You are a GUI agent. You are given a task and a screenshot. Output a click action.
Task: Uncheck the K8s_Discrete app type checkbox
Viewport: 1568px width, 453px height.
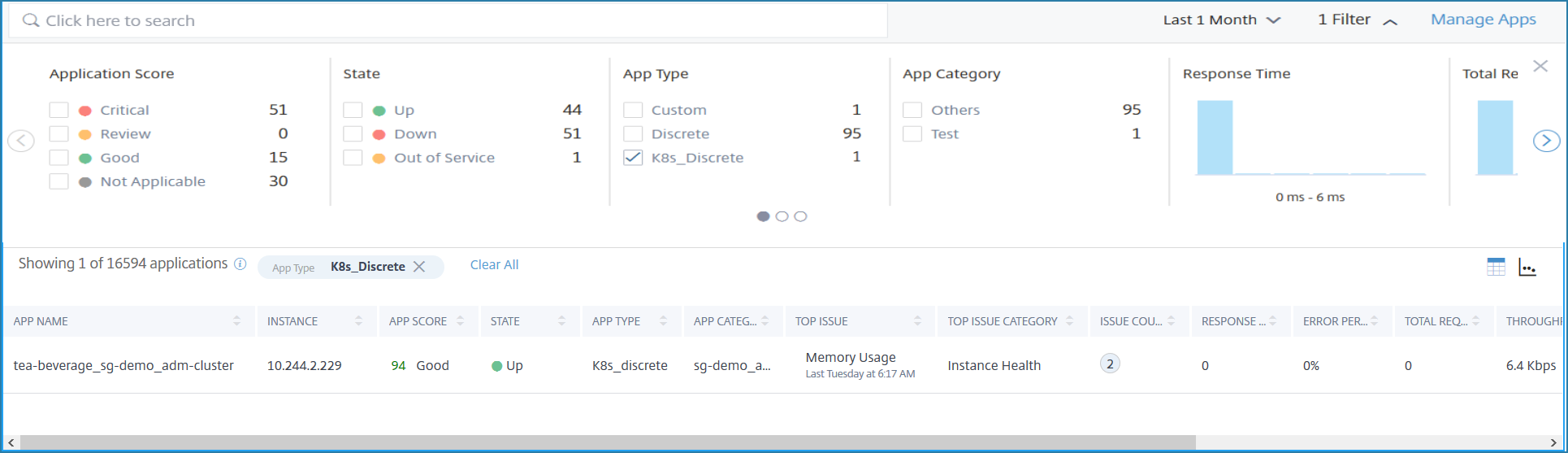[x=633, y=158]
